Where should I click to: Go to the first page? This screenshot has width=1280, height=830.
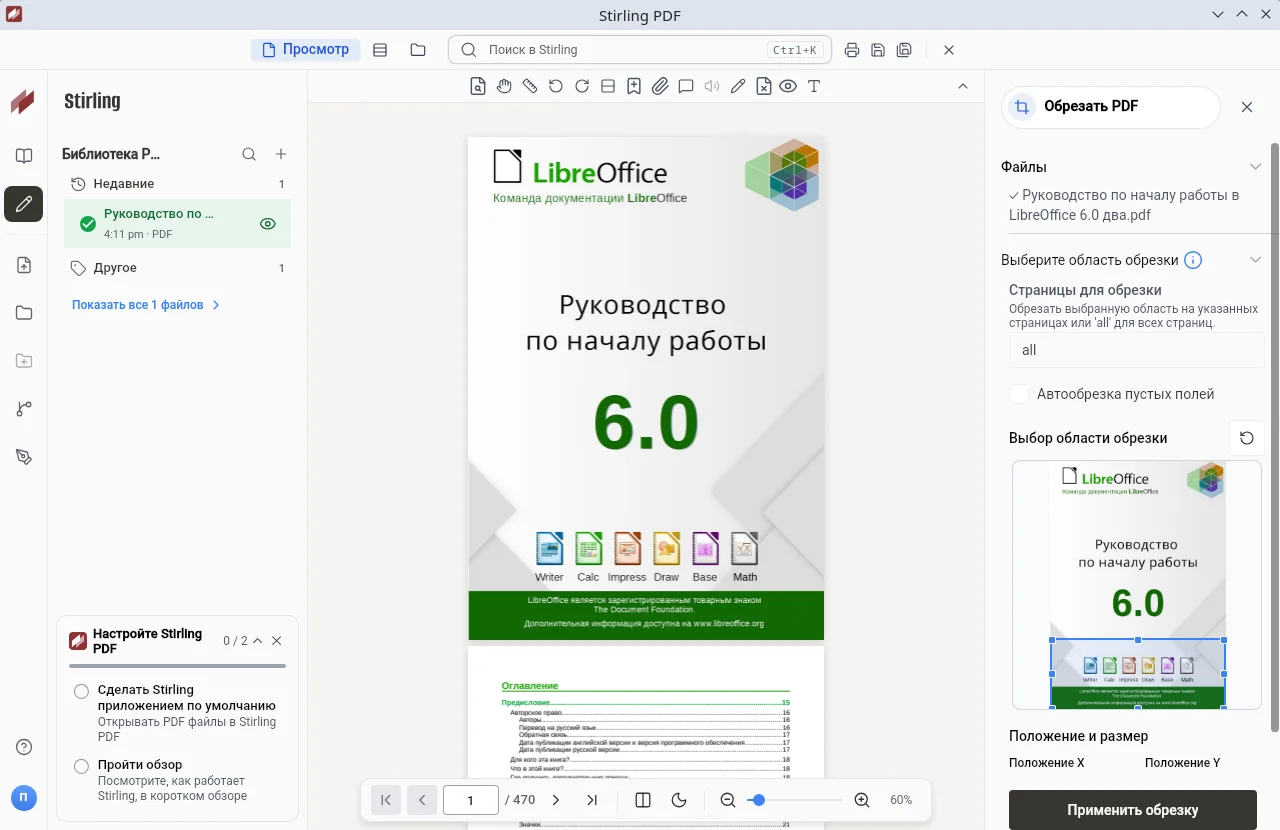coord(386,800)
